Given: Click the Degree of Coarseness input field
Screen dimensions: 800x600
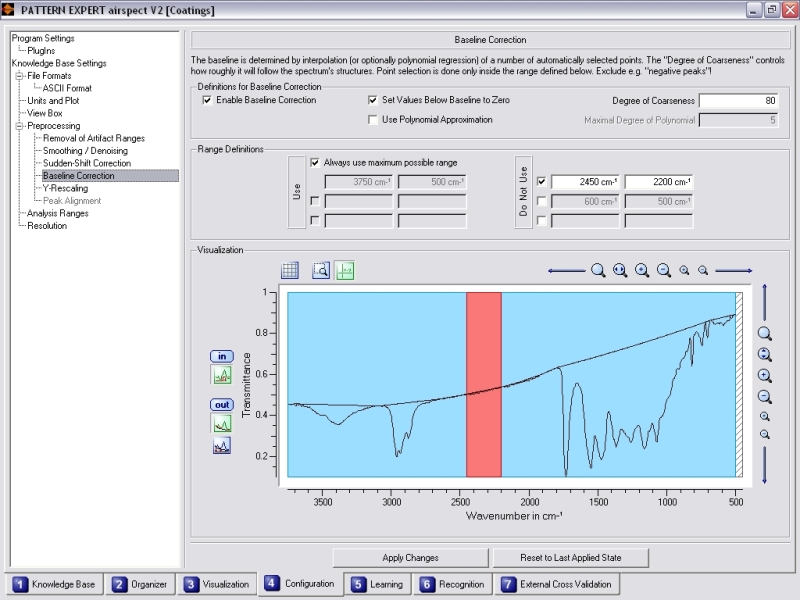Looking at the screenshot, I should tap(738, 101).
